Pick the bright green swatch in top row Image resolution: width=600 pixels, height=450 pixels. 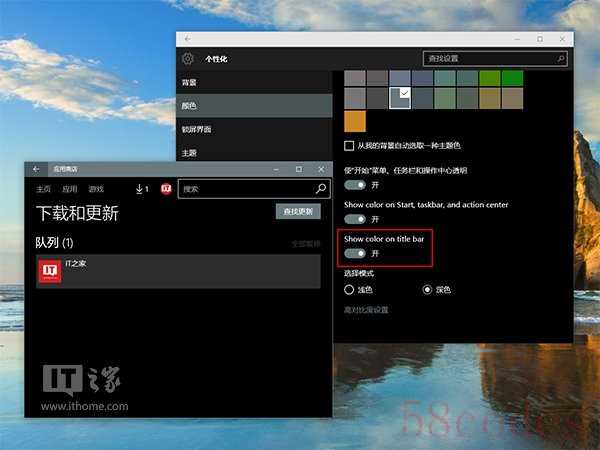click(x=512, y=78)
